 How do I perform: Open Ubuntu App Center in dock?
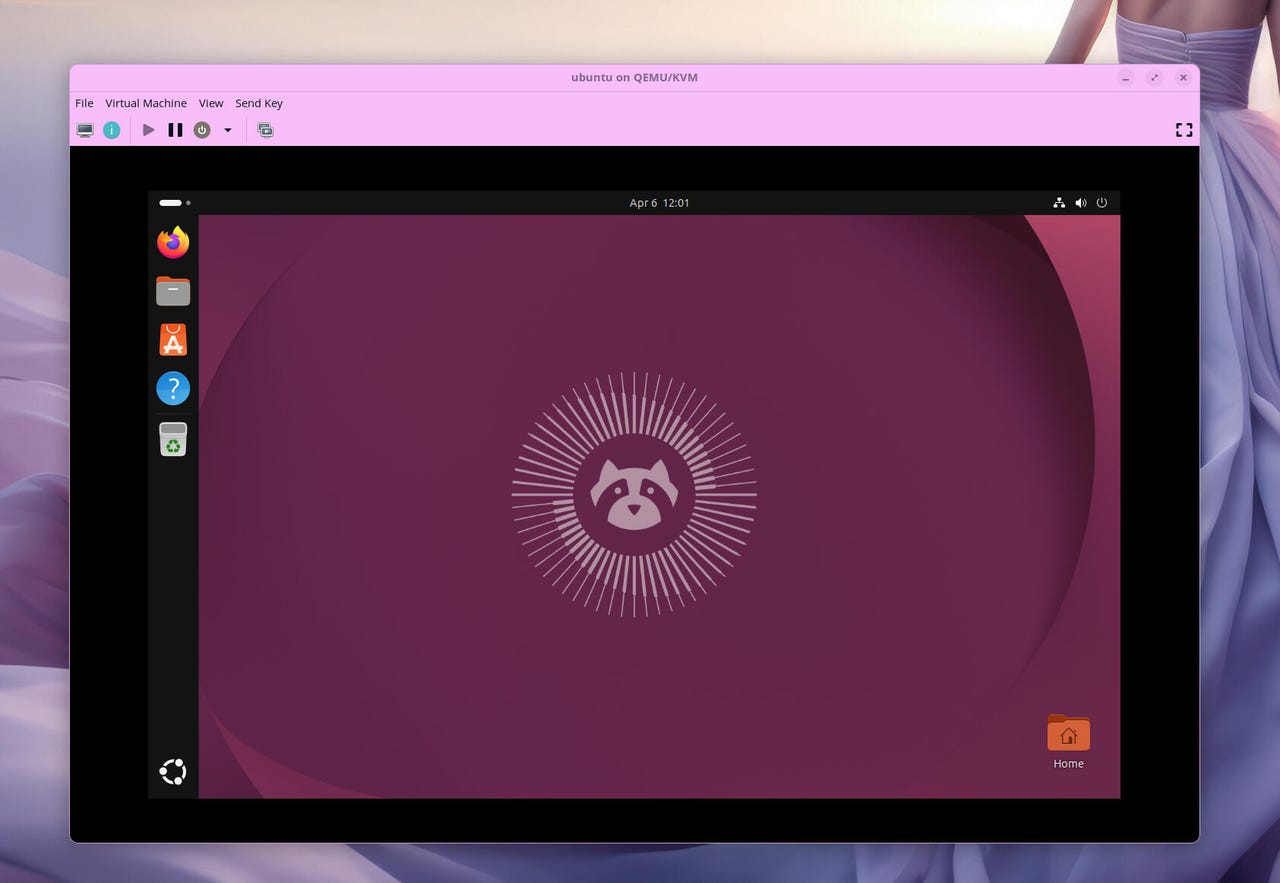(x=173, y=340)
